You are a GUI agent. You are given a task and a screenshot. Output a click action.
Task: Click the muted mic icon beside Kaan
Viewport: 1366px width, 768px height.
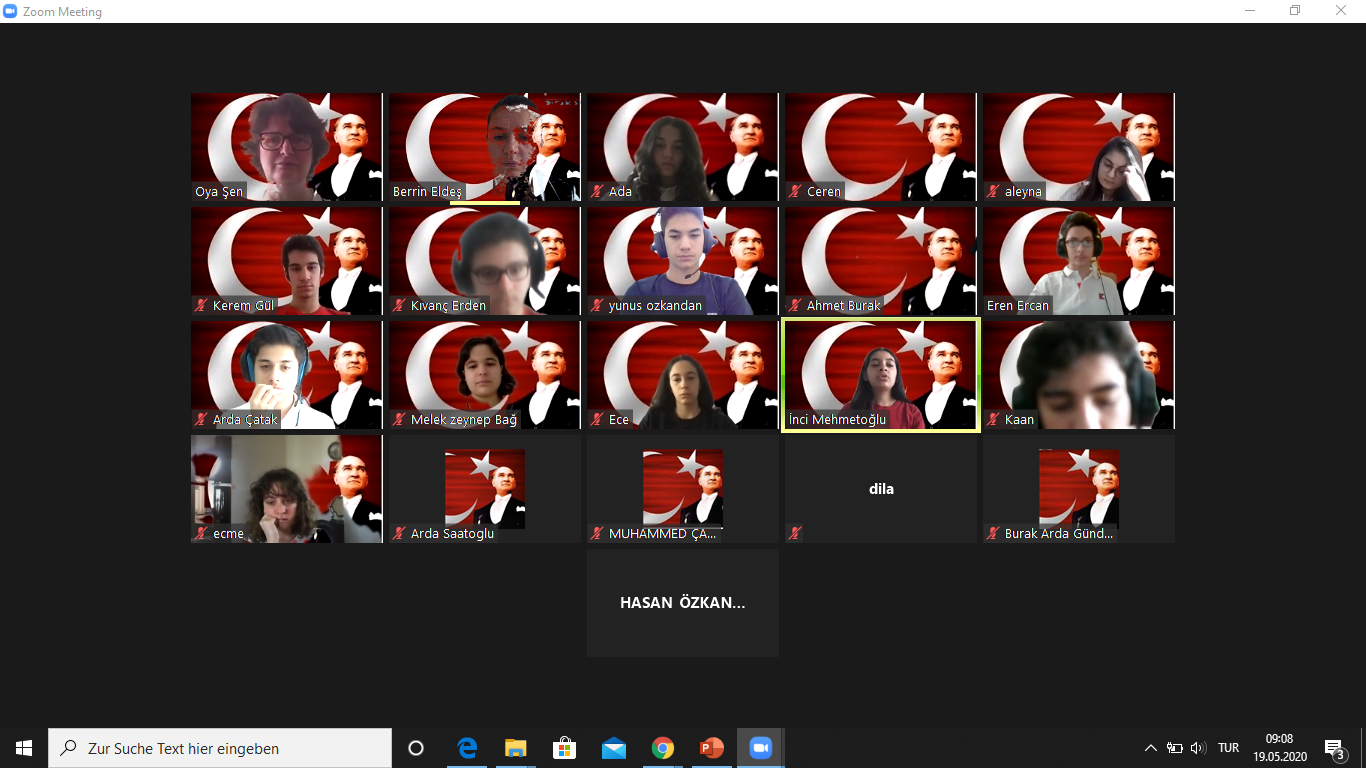(x=994, y=419)
